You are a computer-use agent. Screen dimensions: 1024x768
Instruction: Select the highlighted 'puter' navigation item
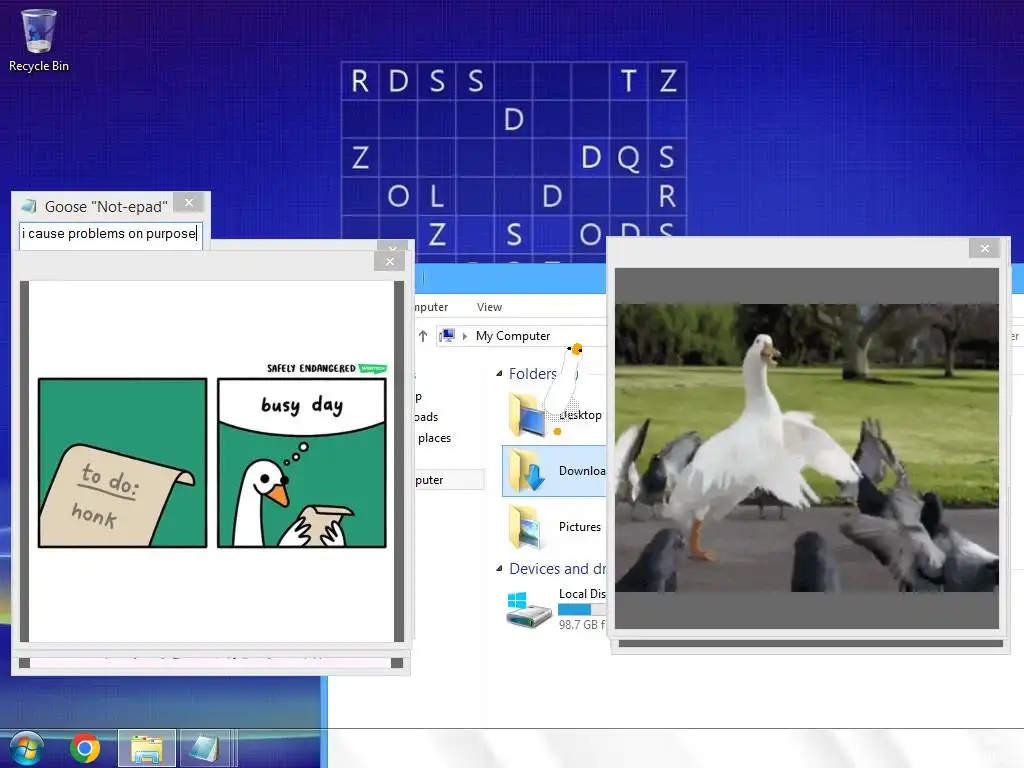(450, 480)
